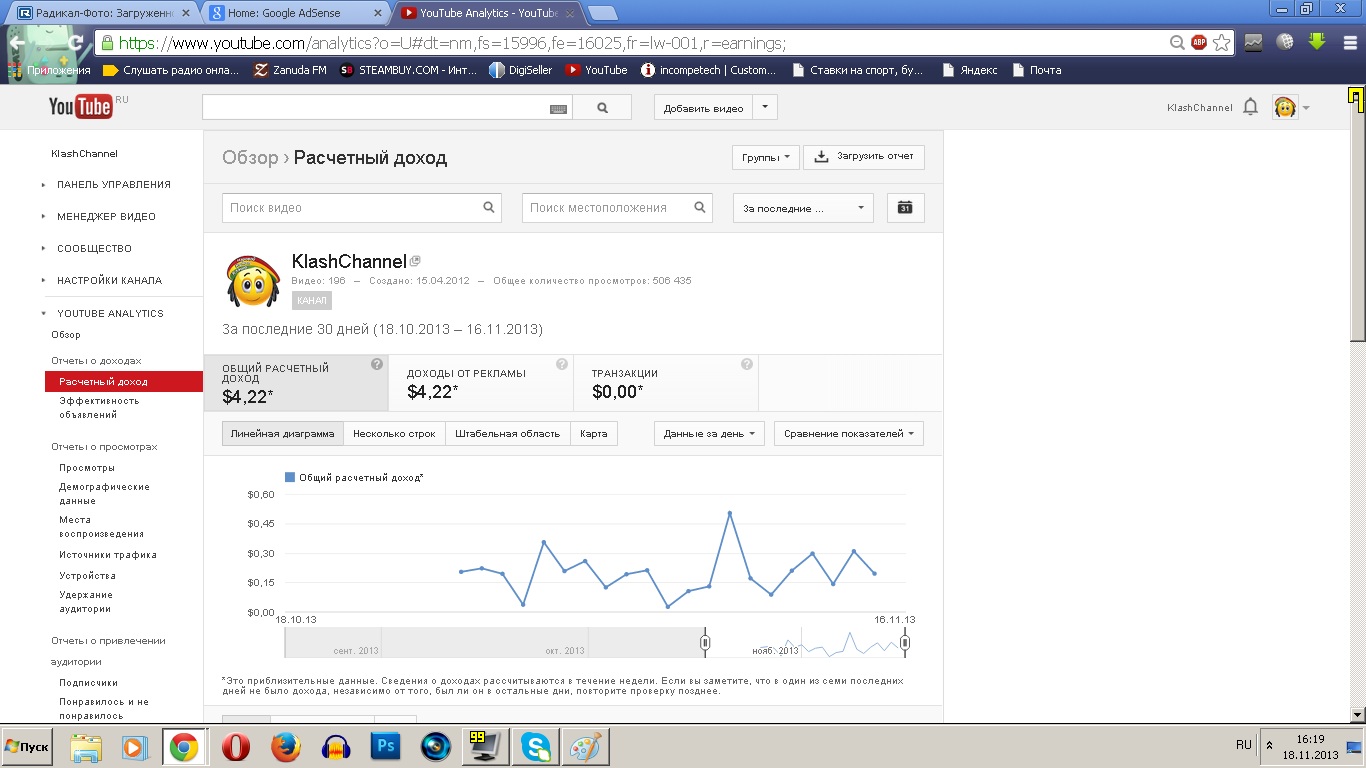Open the graph chart extension icon
1366x768 pixels.
tap(1253, 42)
